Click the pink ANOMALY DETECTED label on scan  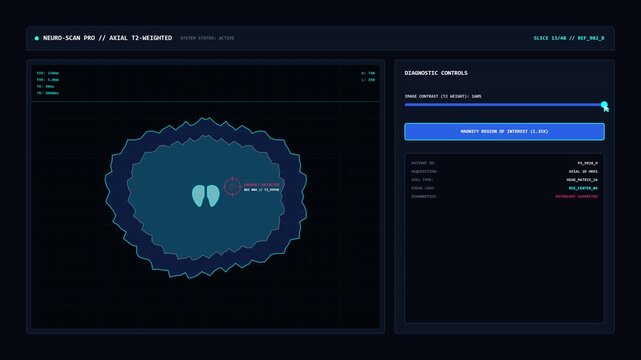coord(262,185)
